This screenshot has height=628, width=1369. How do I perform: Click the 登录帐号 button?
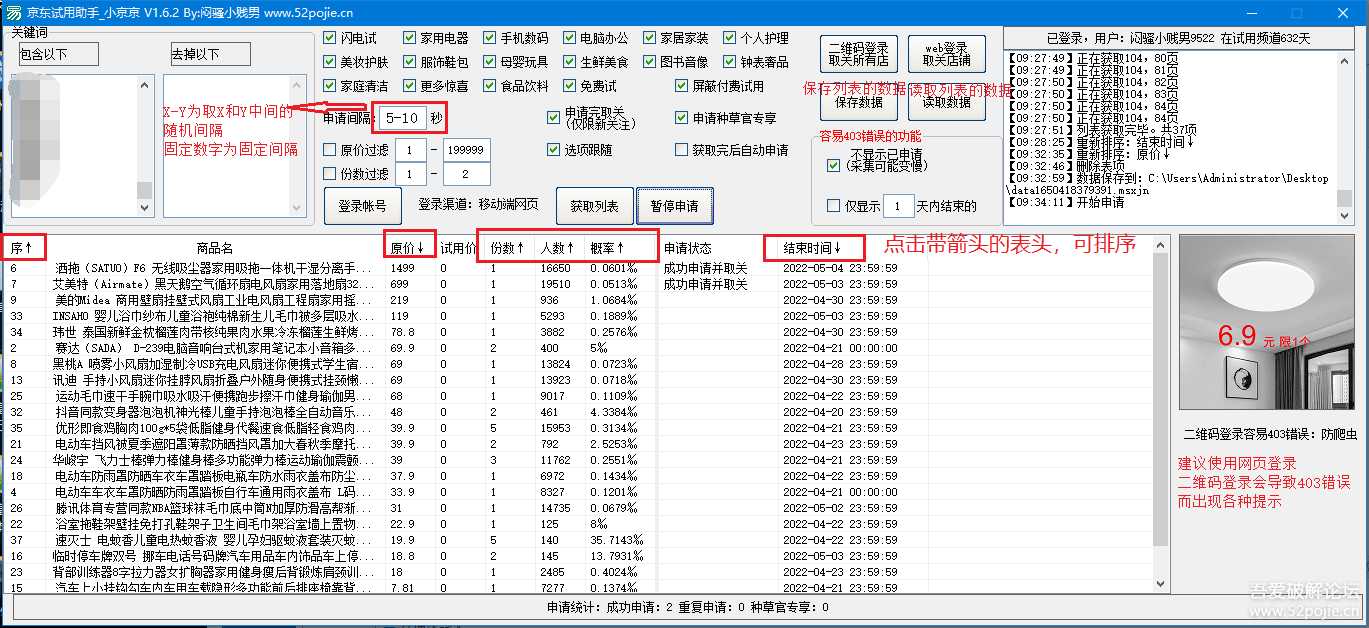pos(362,205)
